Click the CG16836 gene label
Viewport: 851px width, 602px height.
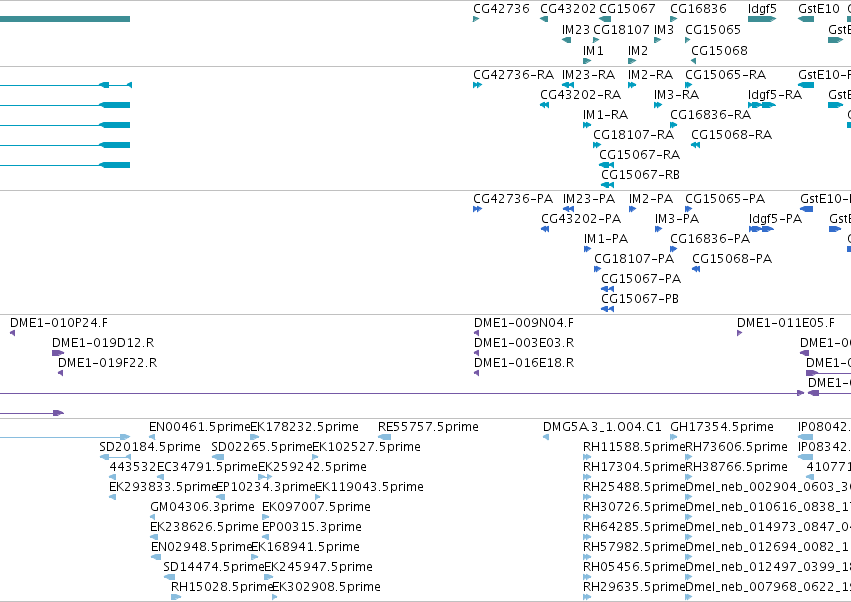coord(698,9)
